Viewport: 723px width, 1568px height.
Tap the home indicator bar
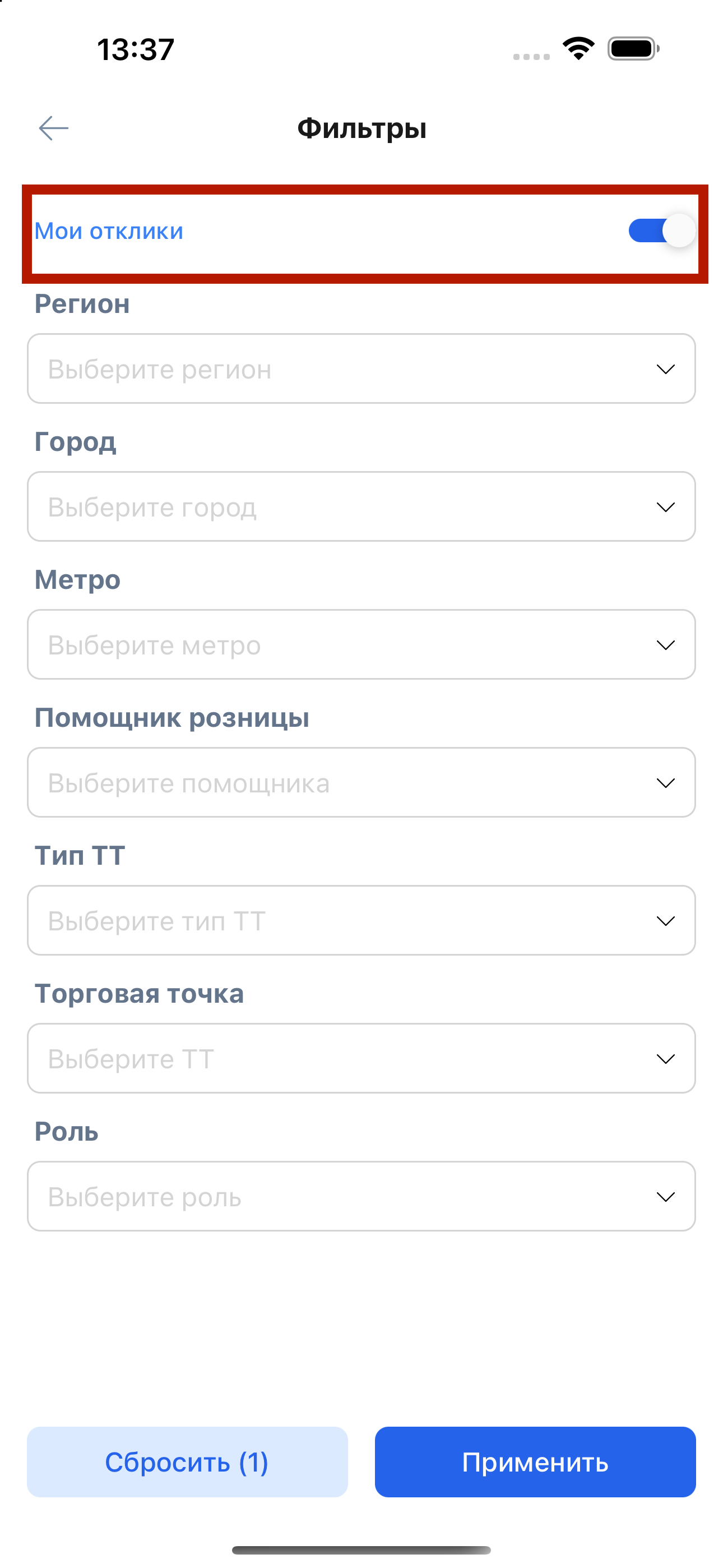tap(361, 1549)
